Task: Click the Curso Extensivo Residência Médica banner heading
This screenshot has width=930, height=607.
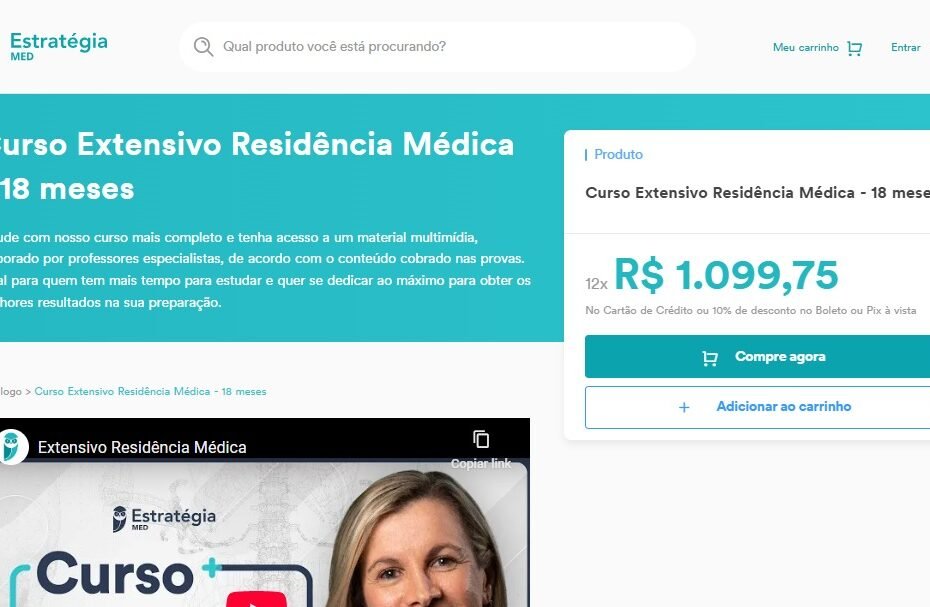Action: [x=257, y=167]
